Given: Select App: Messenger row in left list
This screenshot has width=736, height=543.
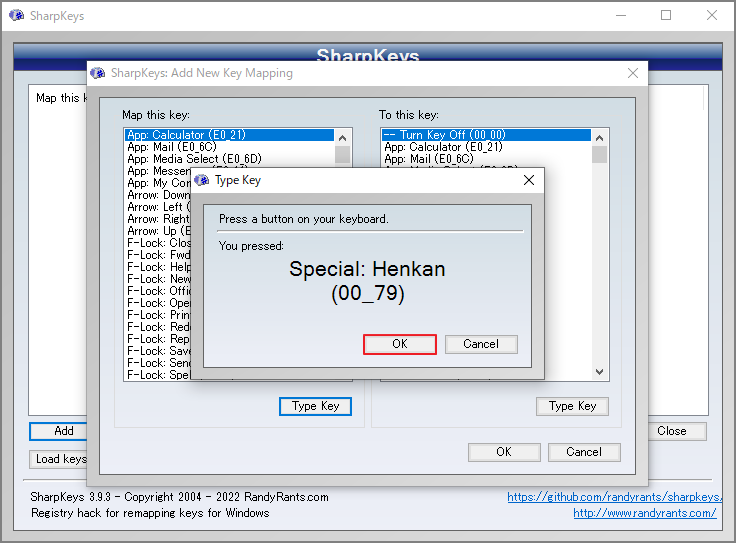Looking at the screenshot, I should (x=158, y=171).
